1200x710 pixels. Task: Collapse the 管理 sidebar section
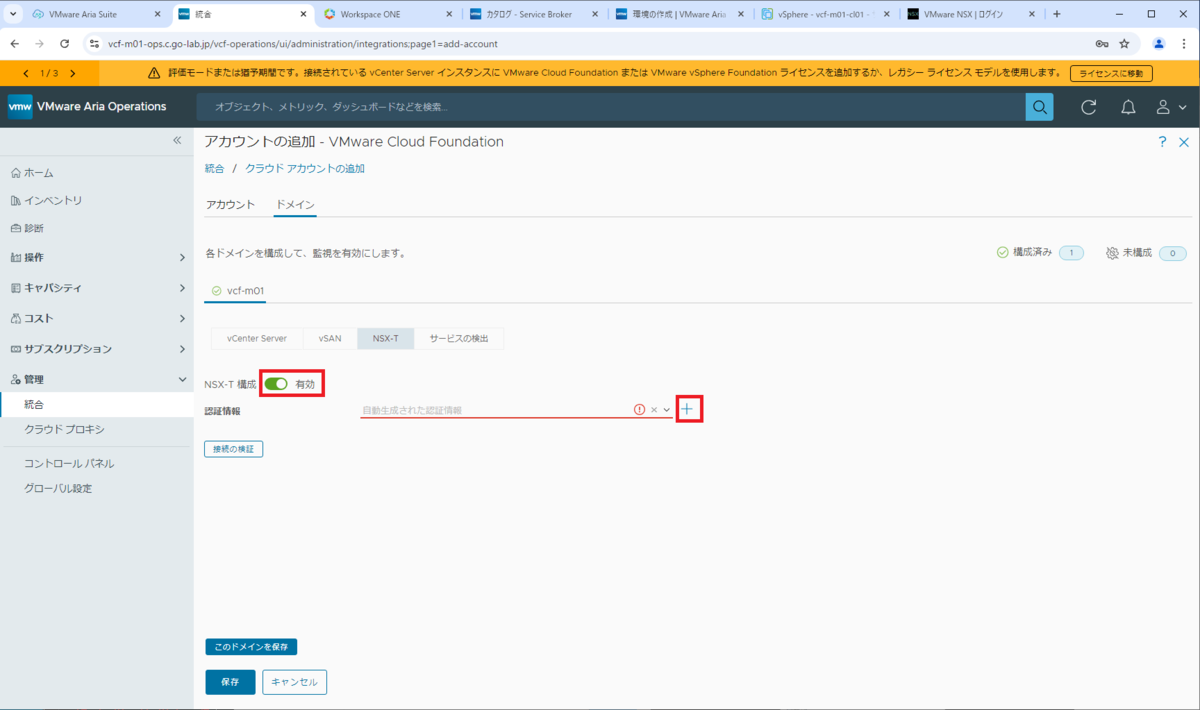point(182,380)
